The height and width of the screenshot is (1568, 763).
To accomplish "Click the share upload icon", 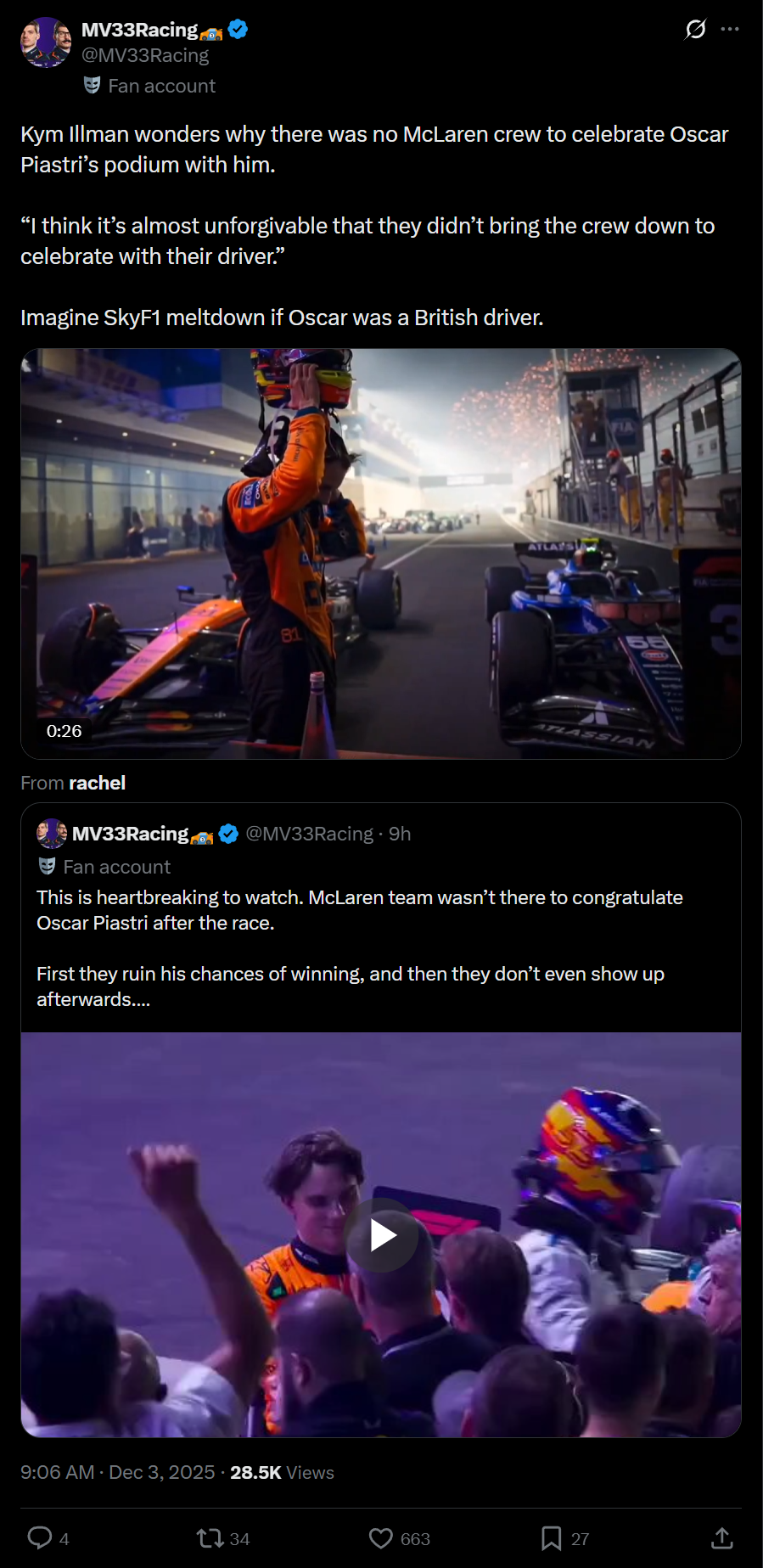I will 721,1537.
